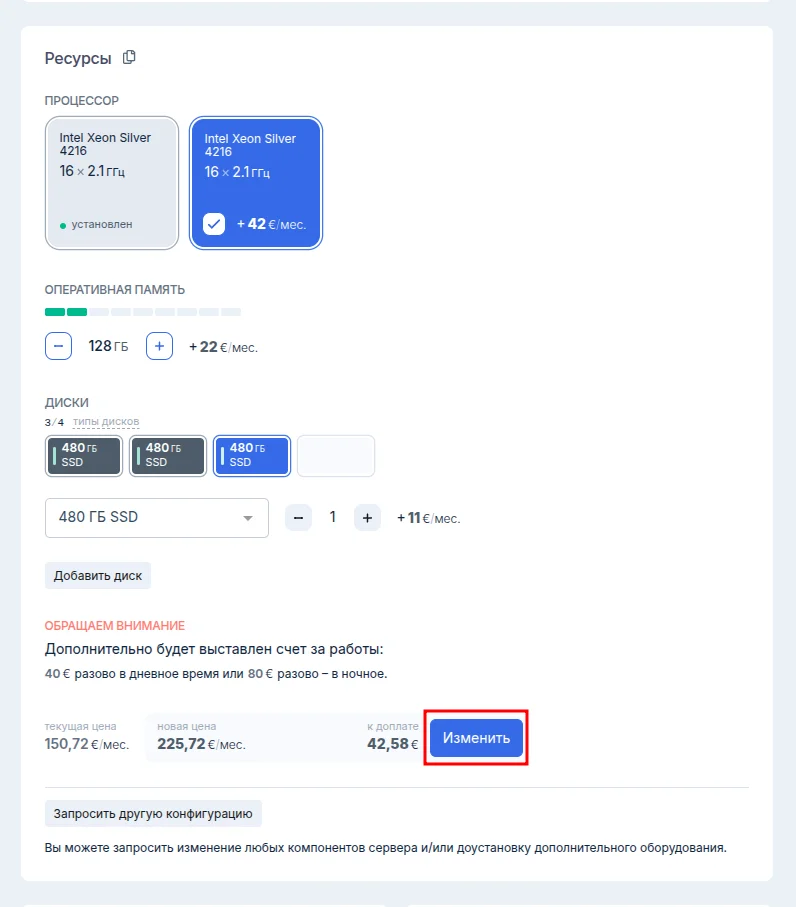
Task: Open the 480 ГБ SSD dropdown
Action: pos(157,518)
